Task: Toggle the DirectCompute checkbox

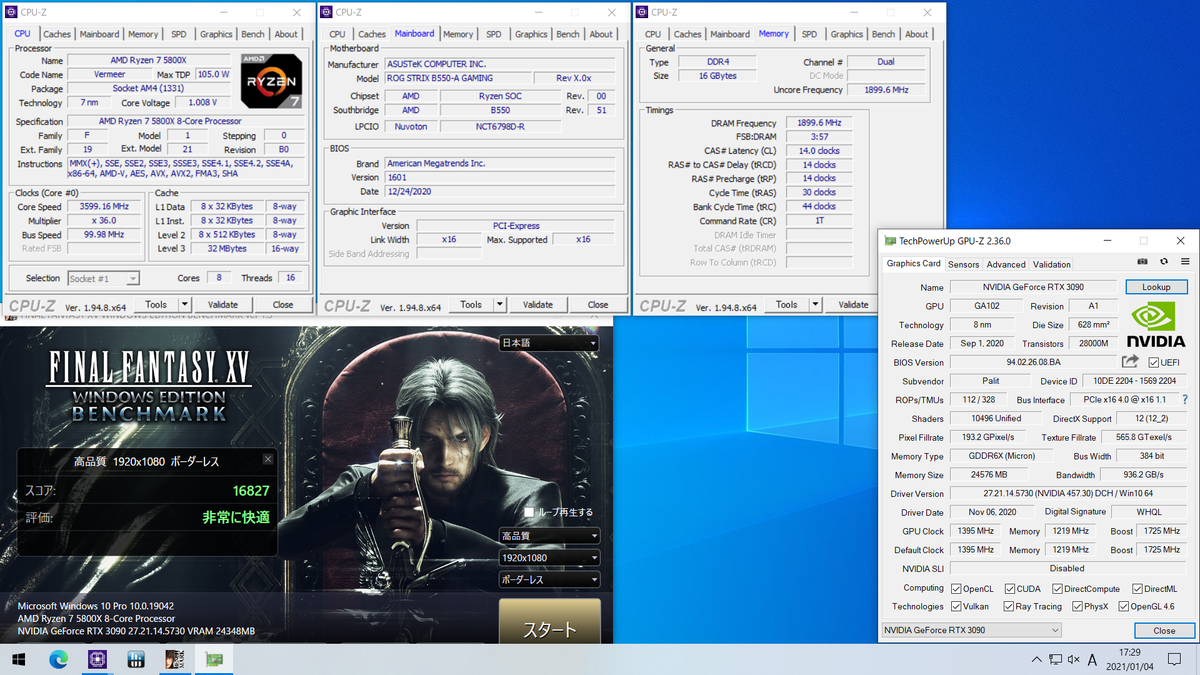Action: 1057,589
